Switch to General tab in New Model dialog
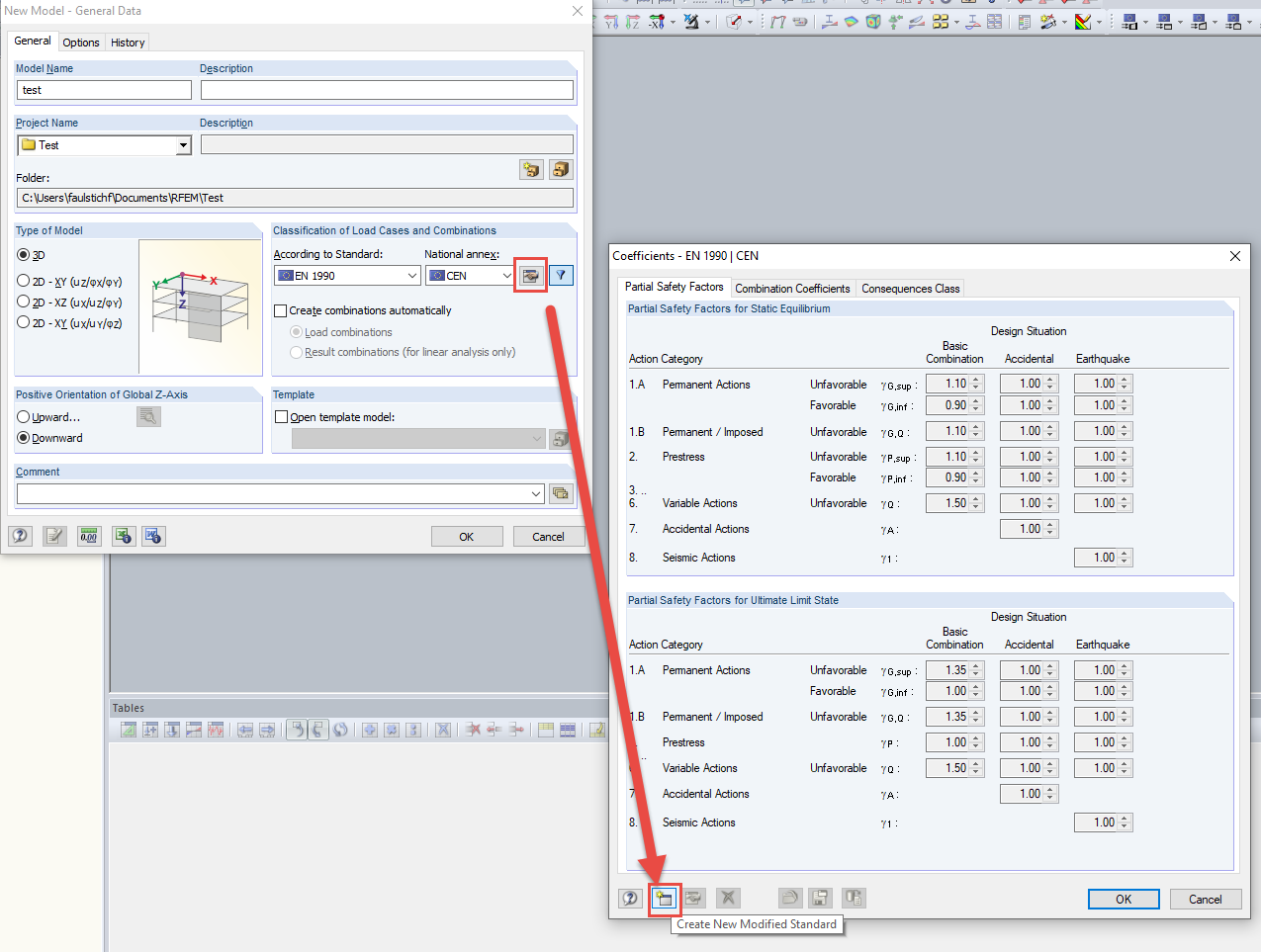 pyautogui.click(x=33, y=42)
